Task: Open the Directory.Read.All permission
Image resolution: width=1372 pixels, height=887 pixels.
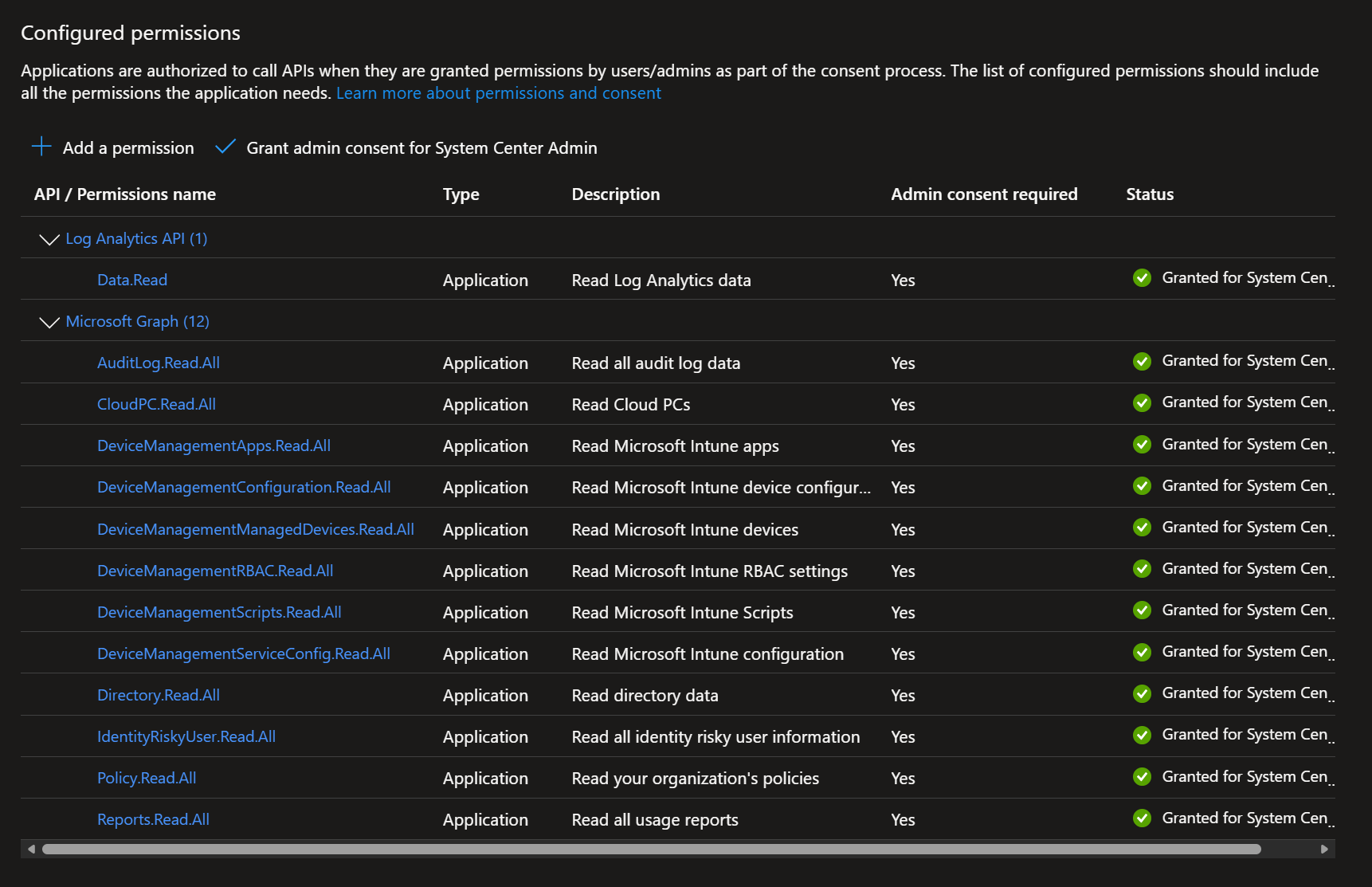Action: pos(159,695)
